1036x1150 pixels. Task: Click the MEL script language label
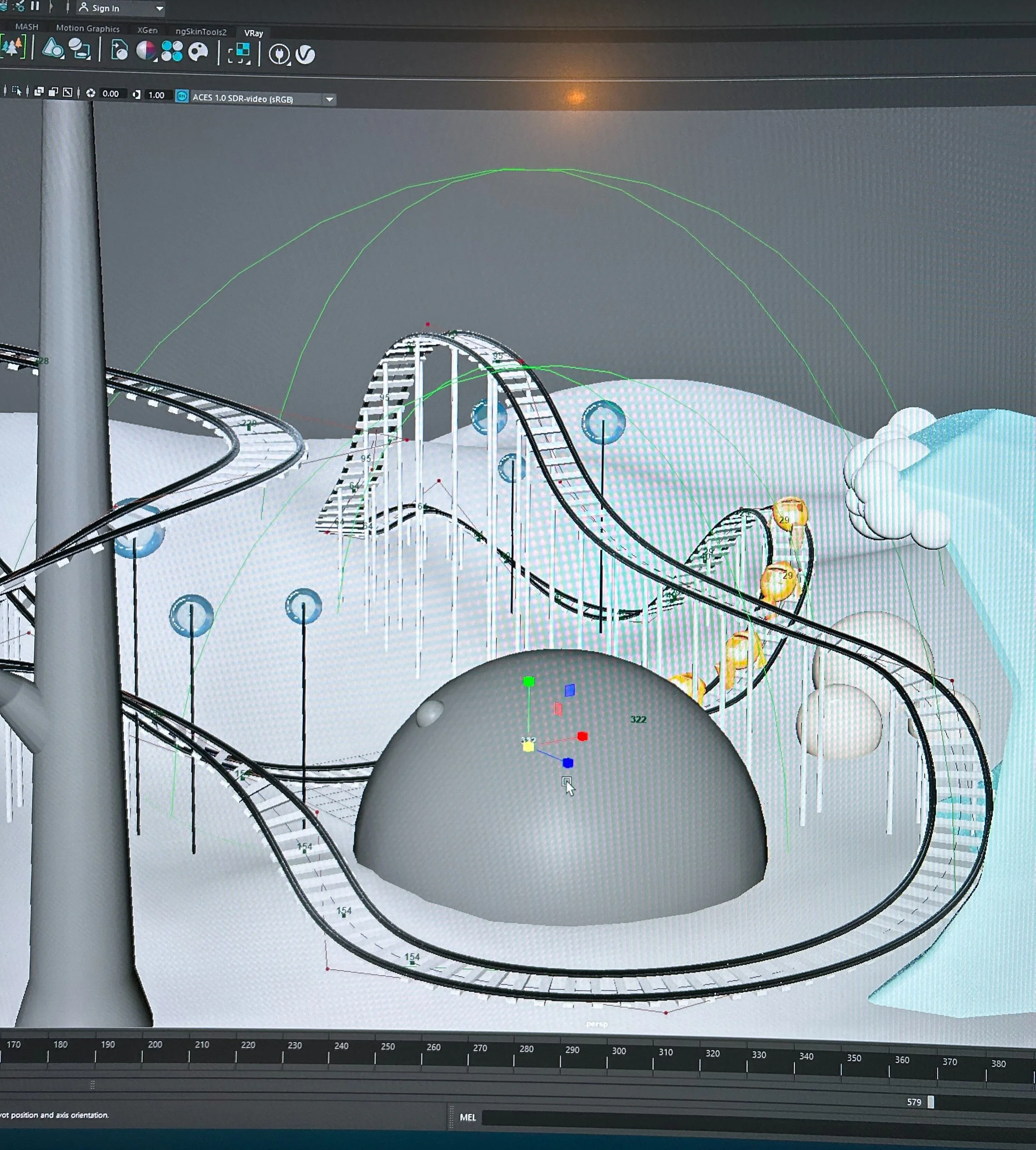467,1118
